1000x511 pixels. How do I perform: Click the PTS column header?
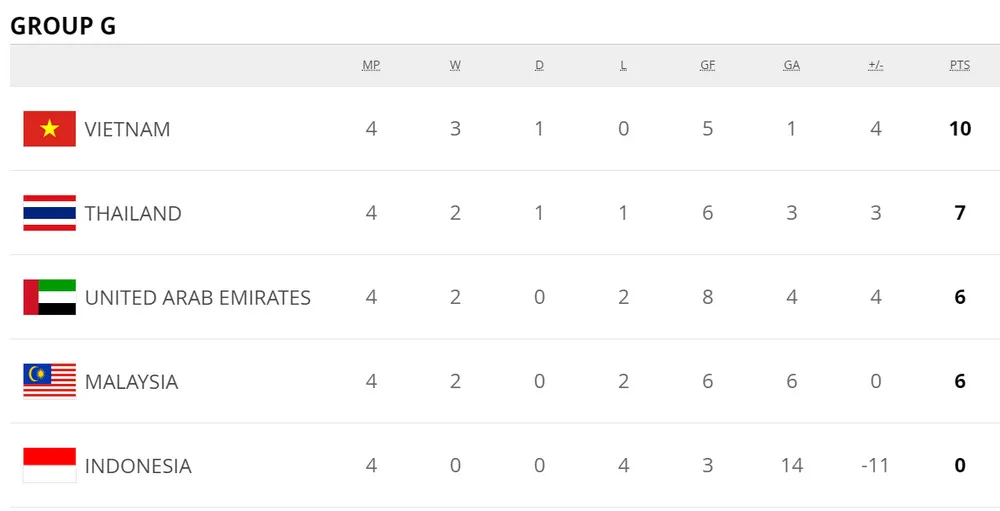(959, 65)
